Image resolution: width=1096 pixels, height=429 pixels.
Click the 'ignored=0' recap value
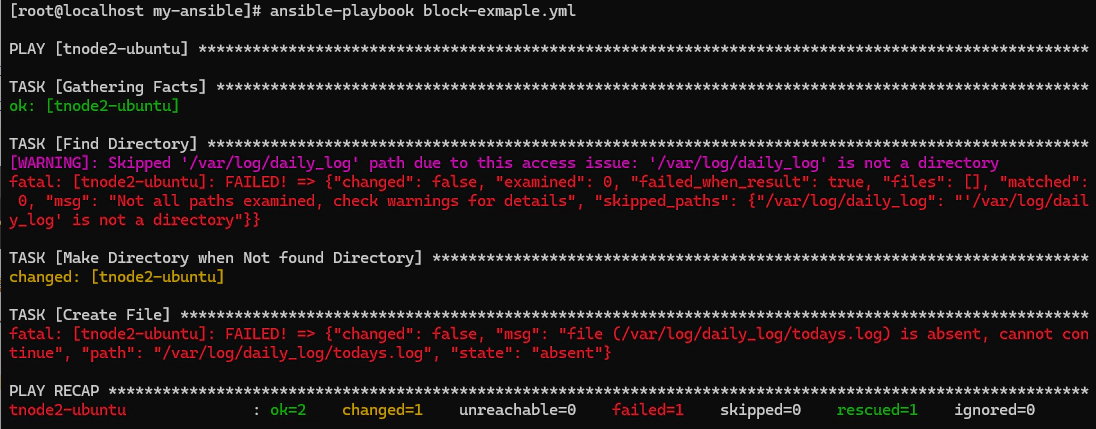pyautogui.click(x=995, y=410)
